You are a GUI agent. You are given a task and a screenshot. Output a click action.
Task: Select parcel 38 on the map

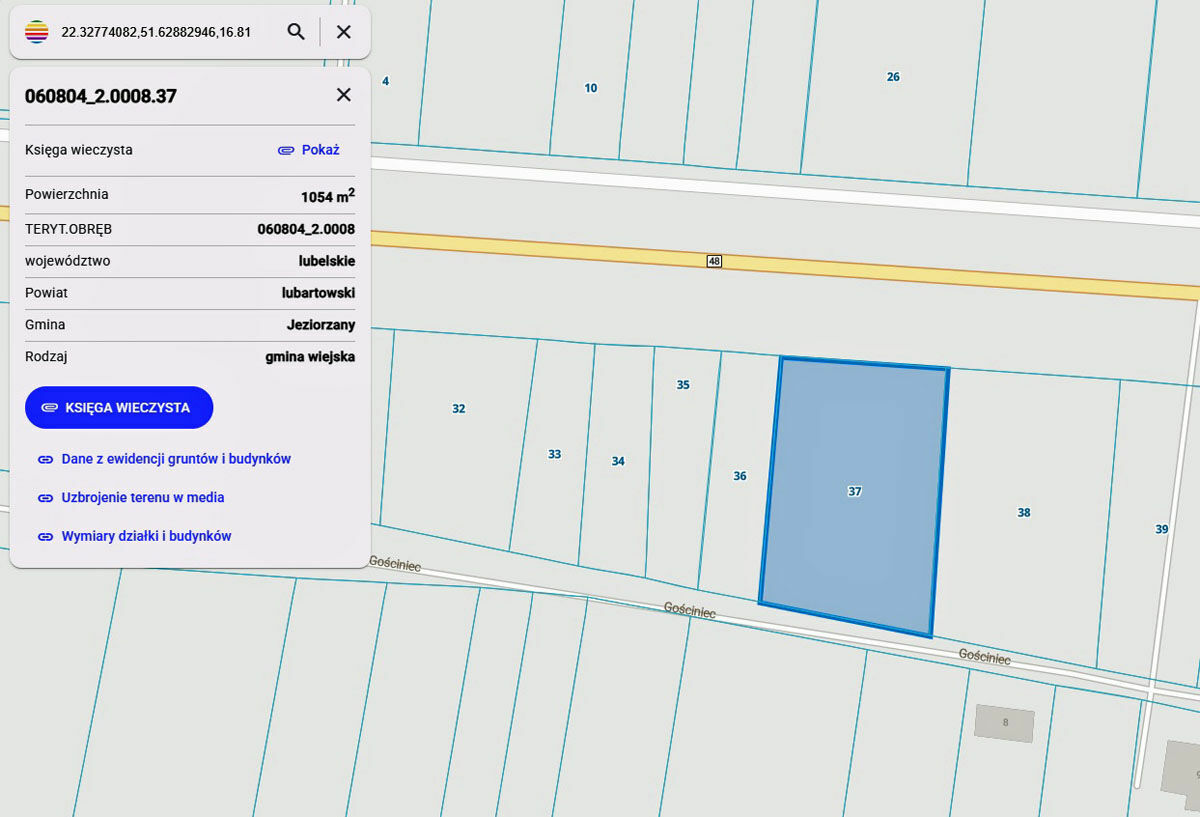click(1023, 512)
